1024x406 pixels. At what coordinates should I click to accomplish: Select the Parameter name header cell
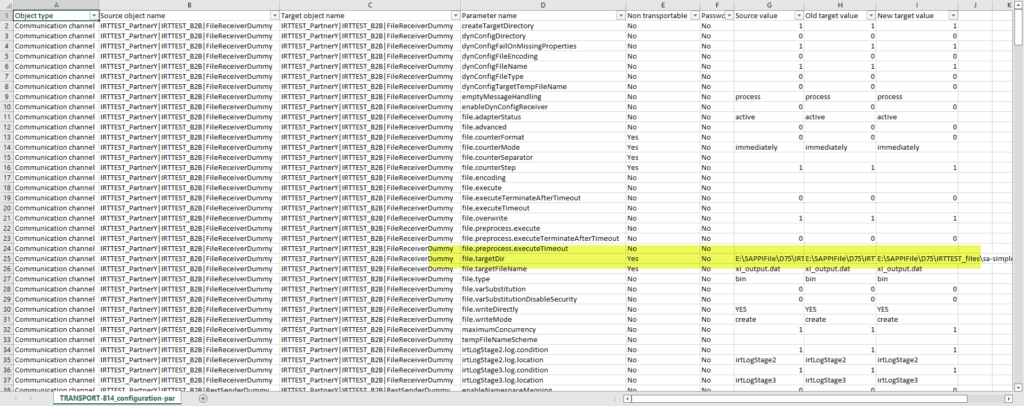coord(543,15)
